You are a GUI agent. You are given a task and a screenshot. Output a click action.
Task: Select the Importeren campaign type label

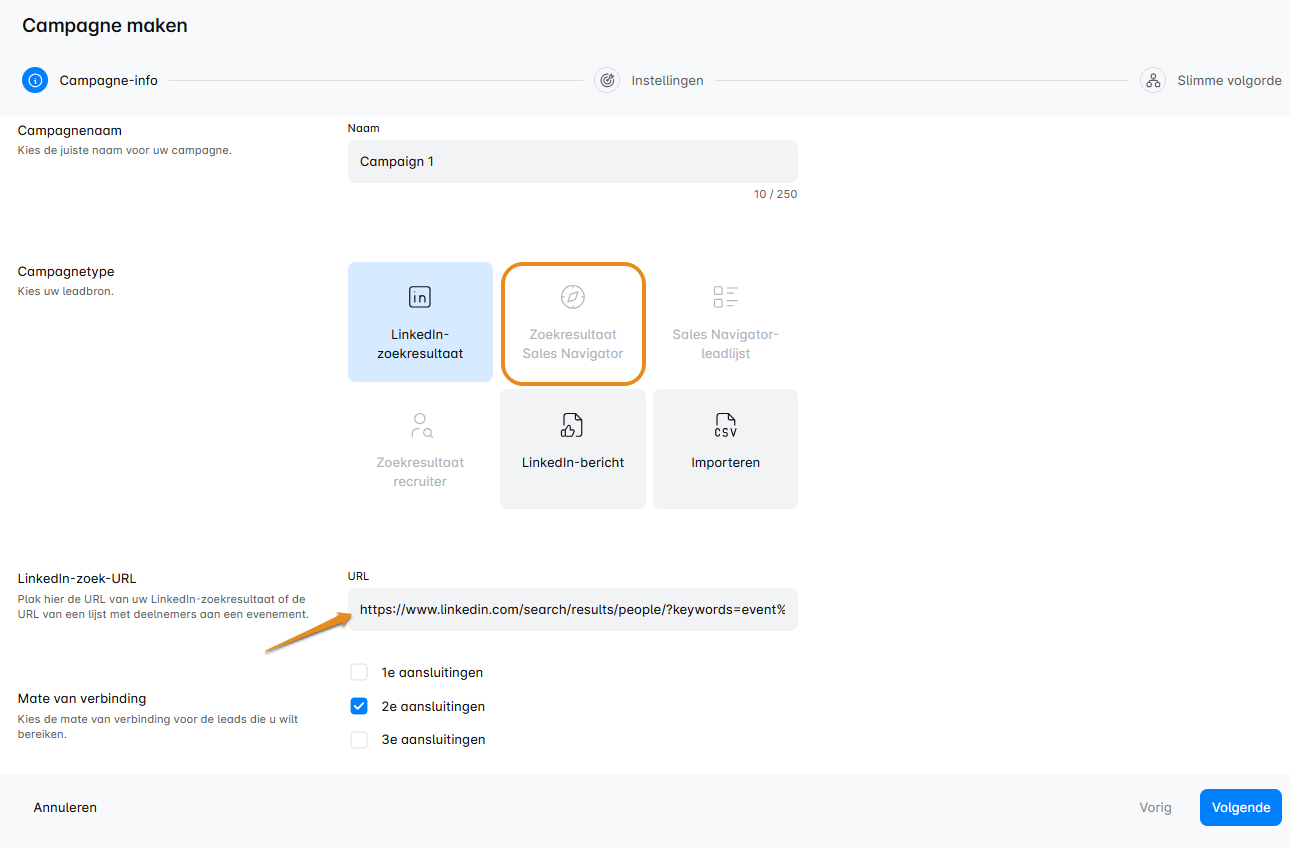pos(725,463)
